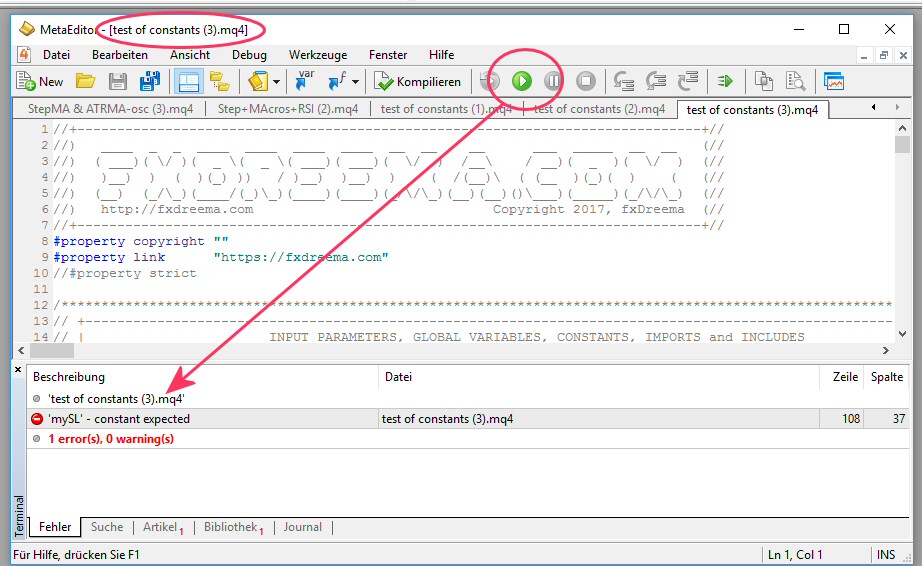Click the restart debugging circular icon
922x566 pixels.
click(490, 81)
